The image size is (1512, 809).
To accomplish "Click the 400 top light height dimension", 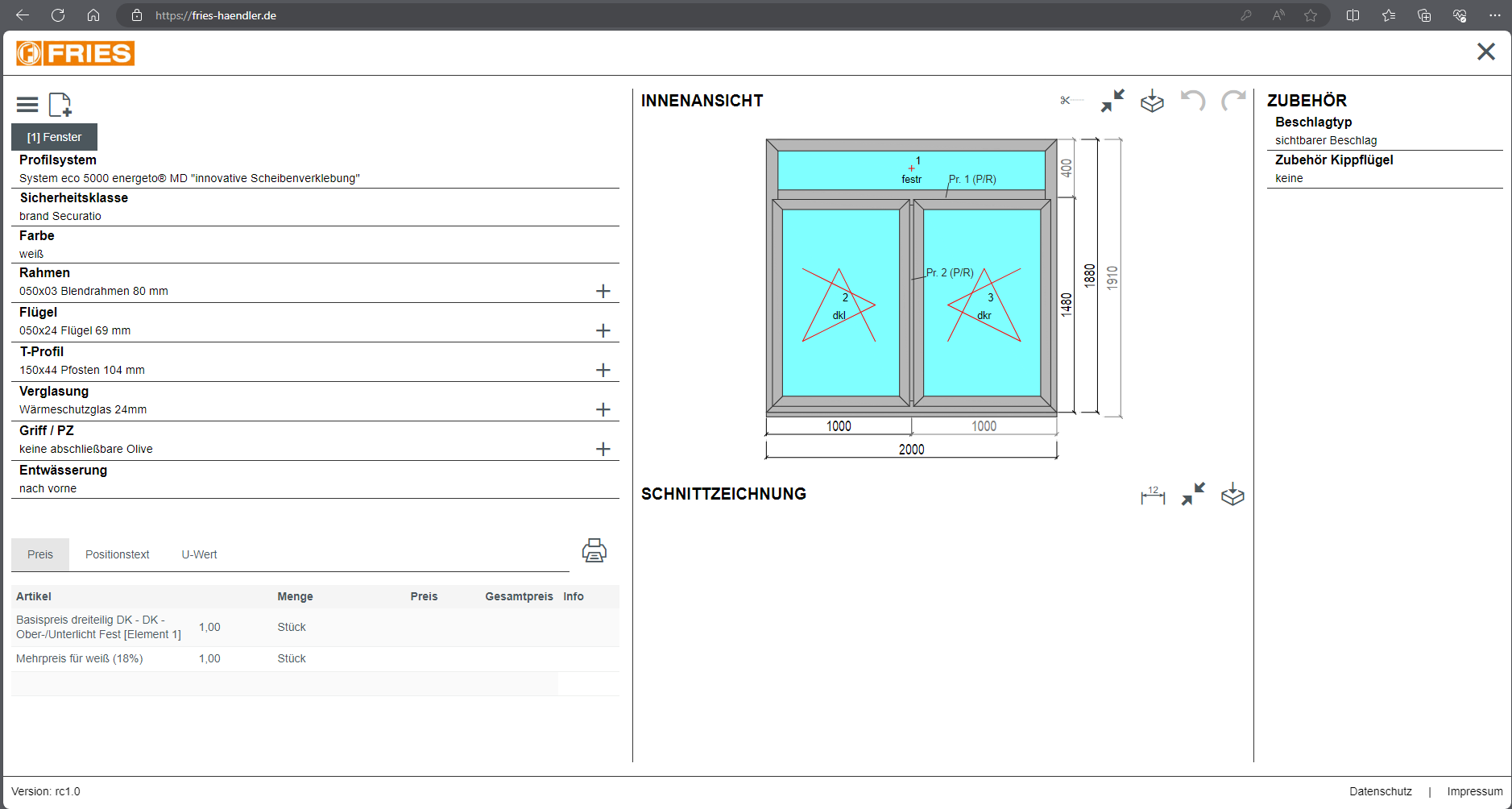I will [x=1067, y=168].
